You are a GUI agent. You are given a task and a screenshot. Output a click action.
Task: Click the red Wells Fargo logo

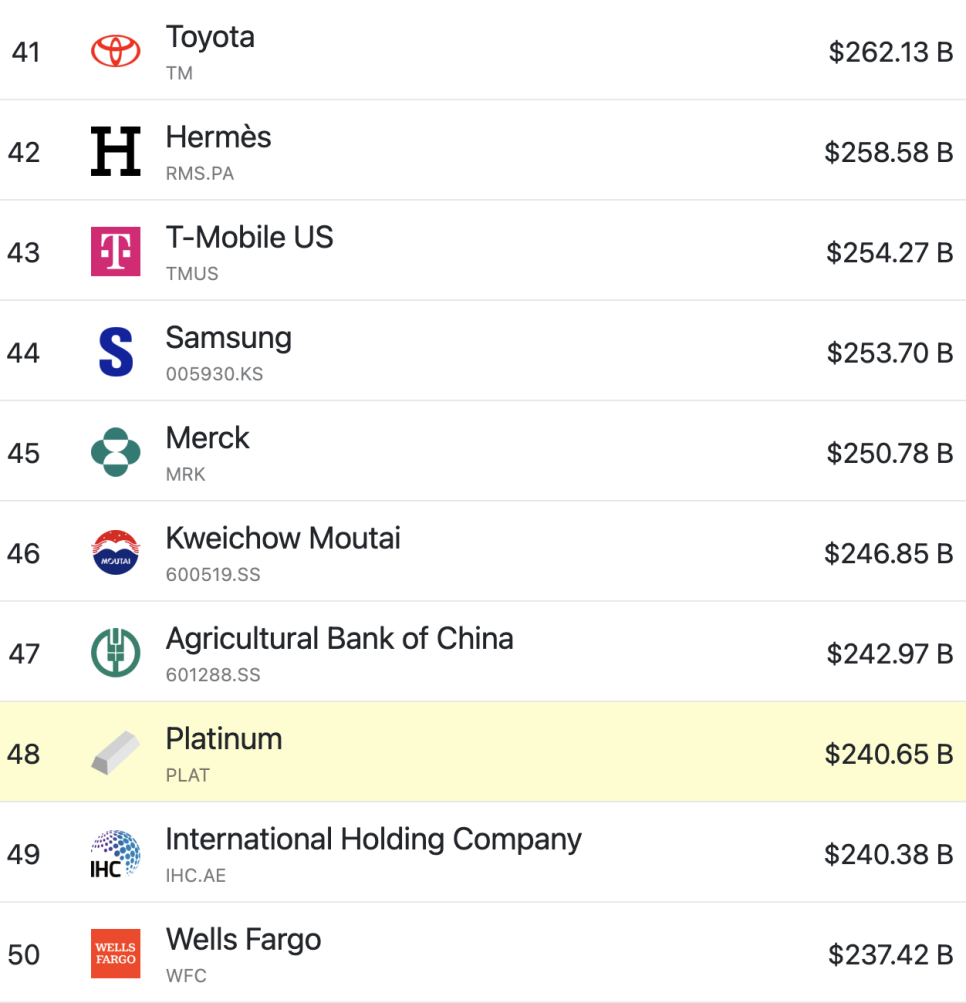[x=116, y=954]
